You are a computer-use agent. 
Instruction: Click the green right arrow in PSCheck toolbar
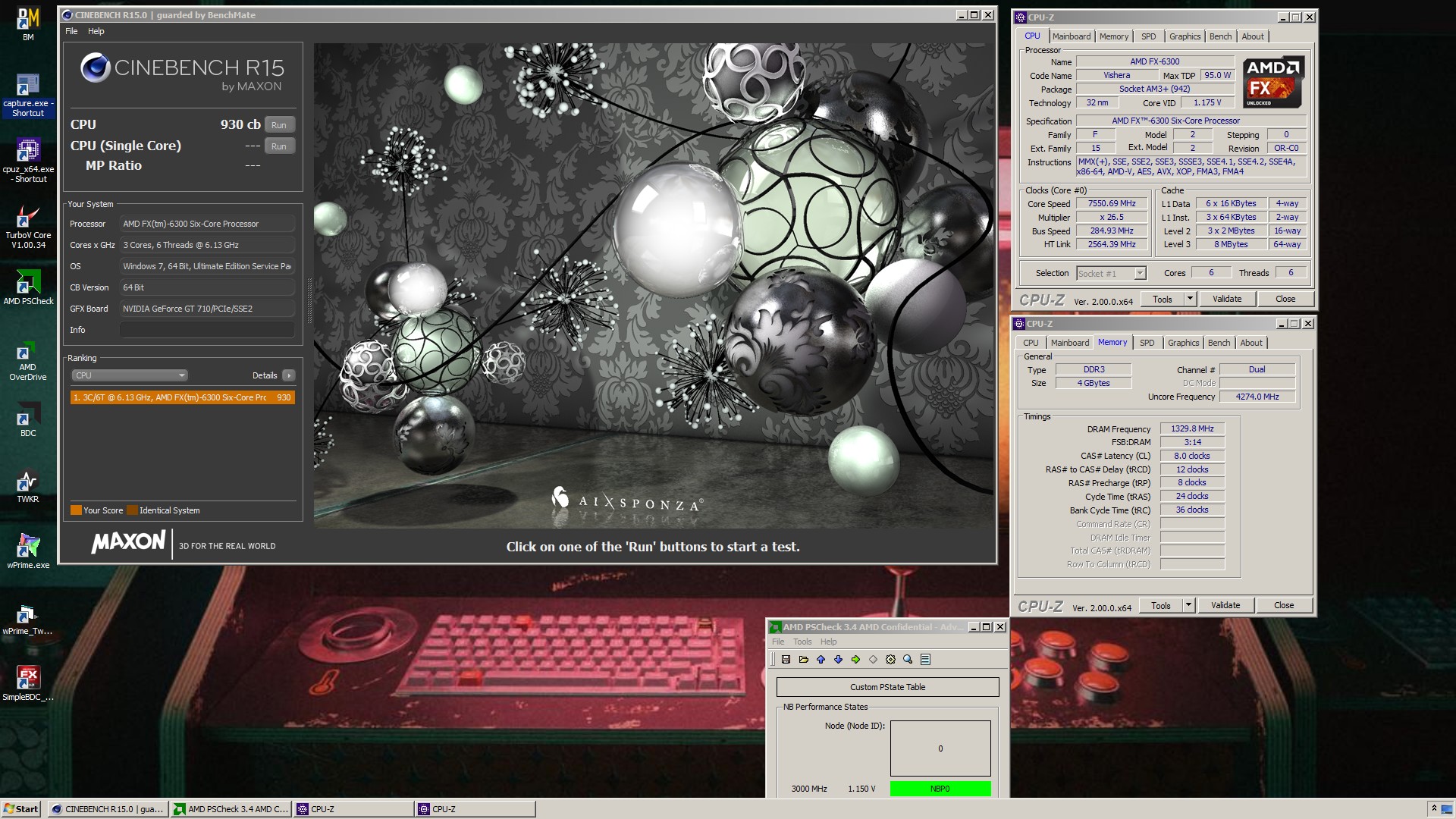point(855,660)
